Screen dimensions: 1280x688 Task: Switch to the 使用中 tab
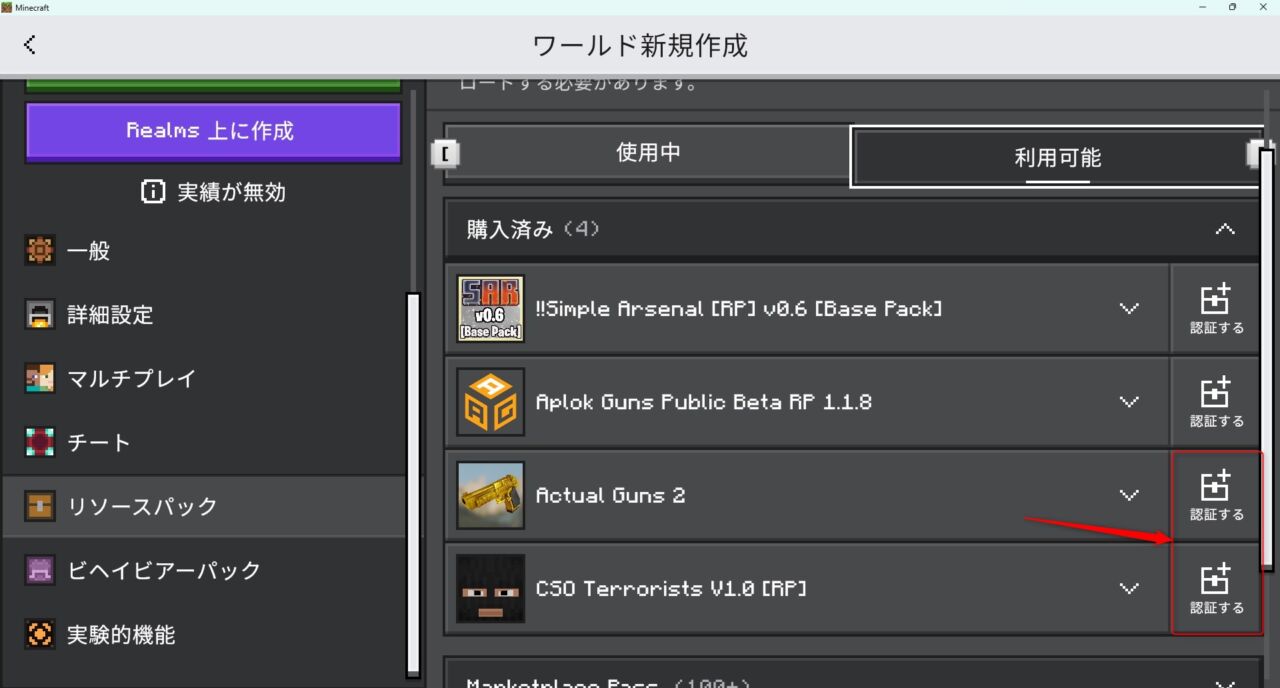pos(648,152)
